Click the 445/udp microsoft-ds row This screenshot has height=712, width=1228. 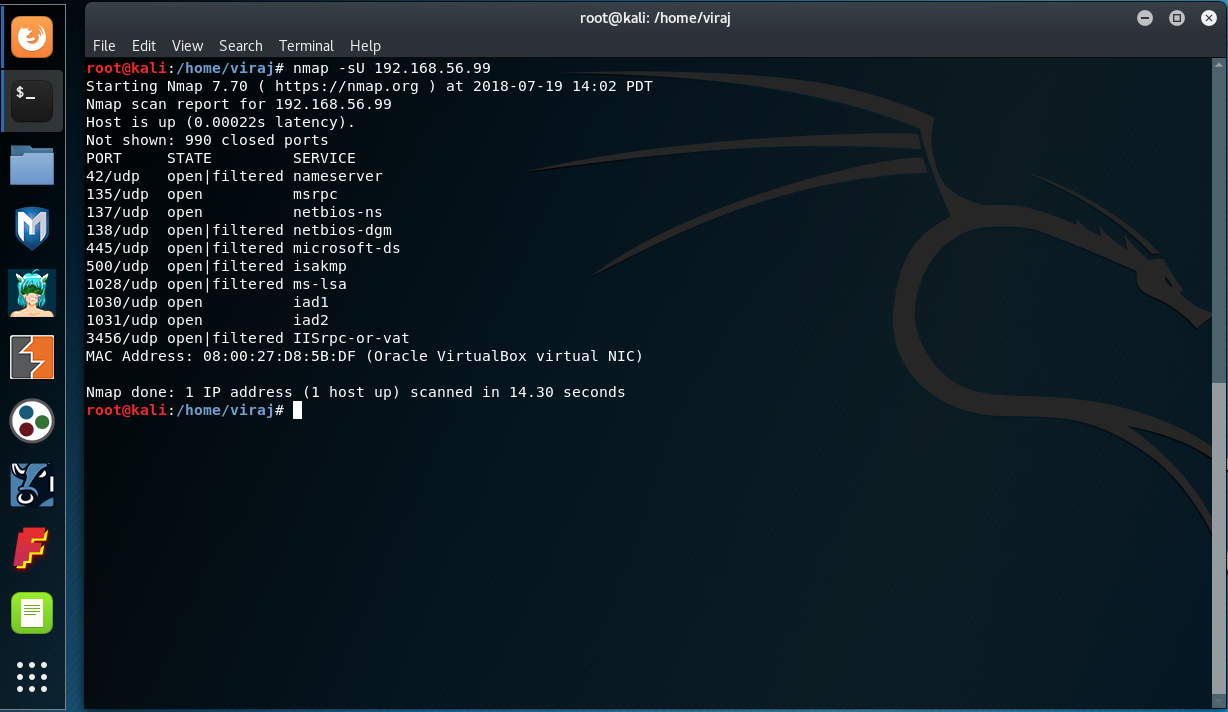point(243,248)
